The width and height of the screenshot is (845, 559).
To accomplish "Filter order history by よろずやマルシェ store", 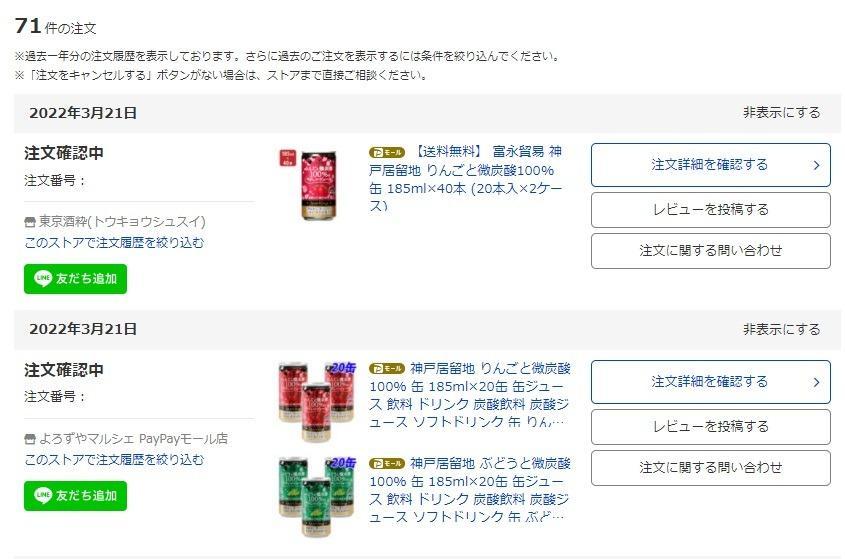I will [114, 460].
